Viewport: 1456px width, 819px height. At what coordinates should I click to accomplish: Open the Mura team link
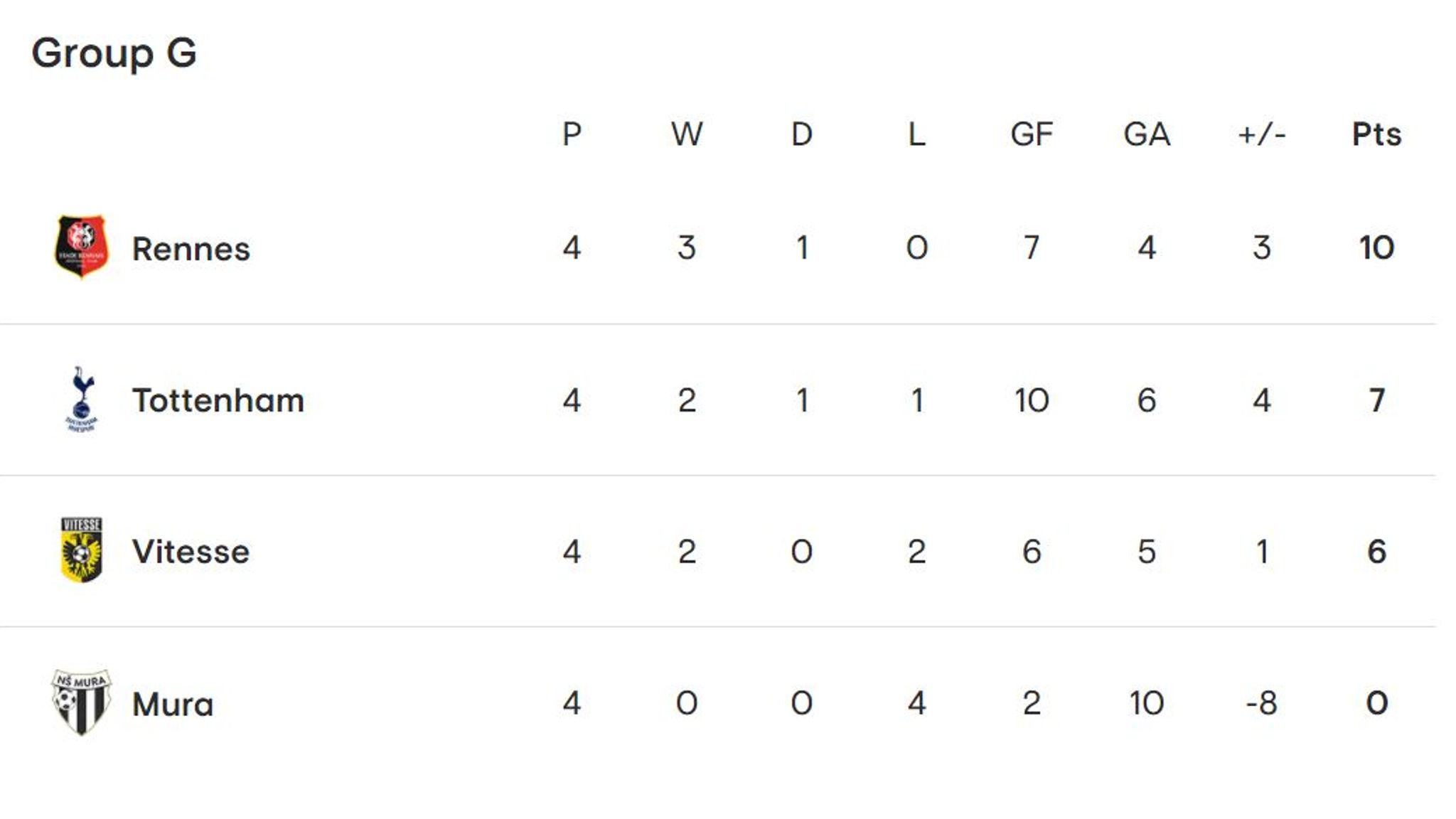tap(173, 705)
